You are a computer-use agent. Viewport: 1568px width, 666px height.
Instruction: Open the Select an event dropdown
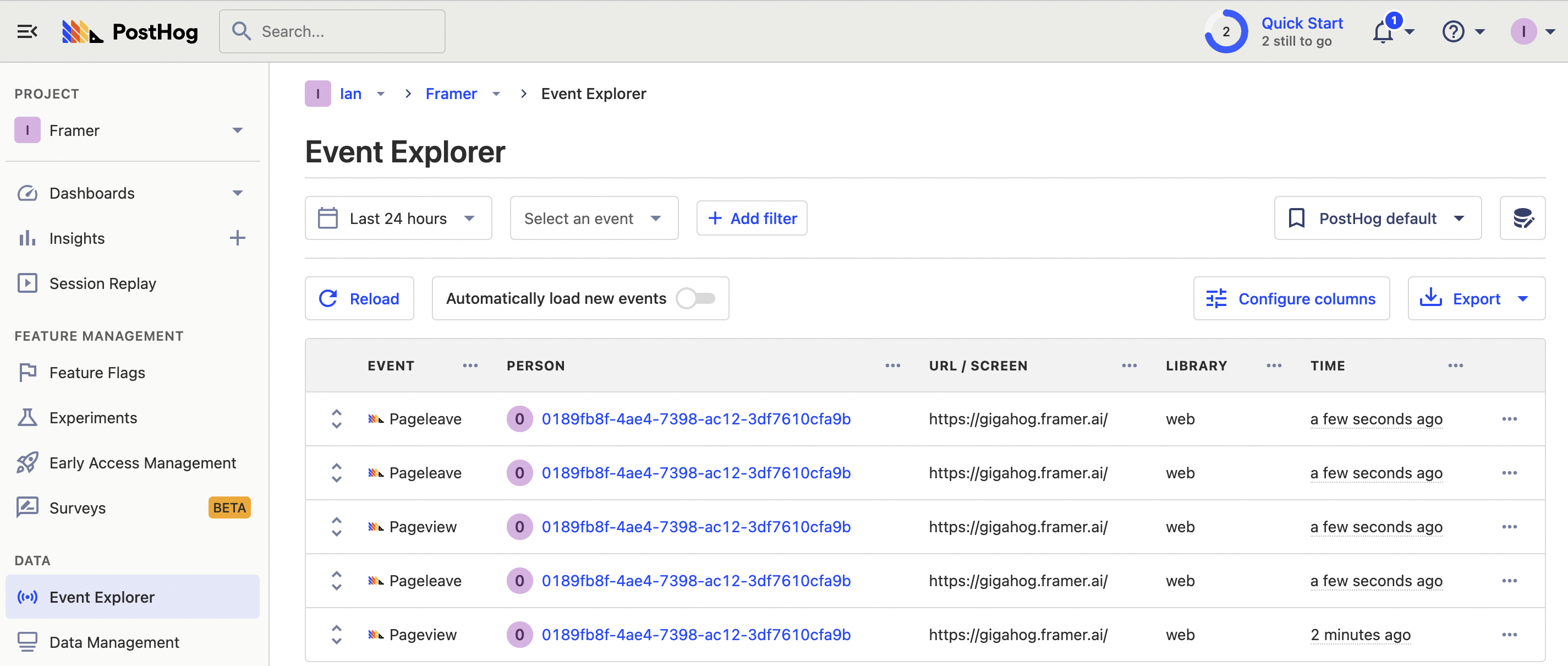pyautogui.click(x=594, y=218)
